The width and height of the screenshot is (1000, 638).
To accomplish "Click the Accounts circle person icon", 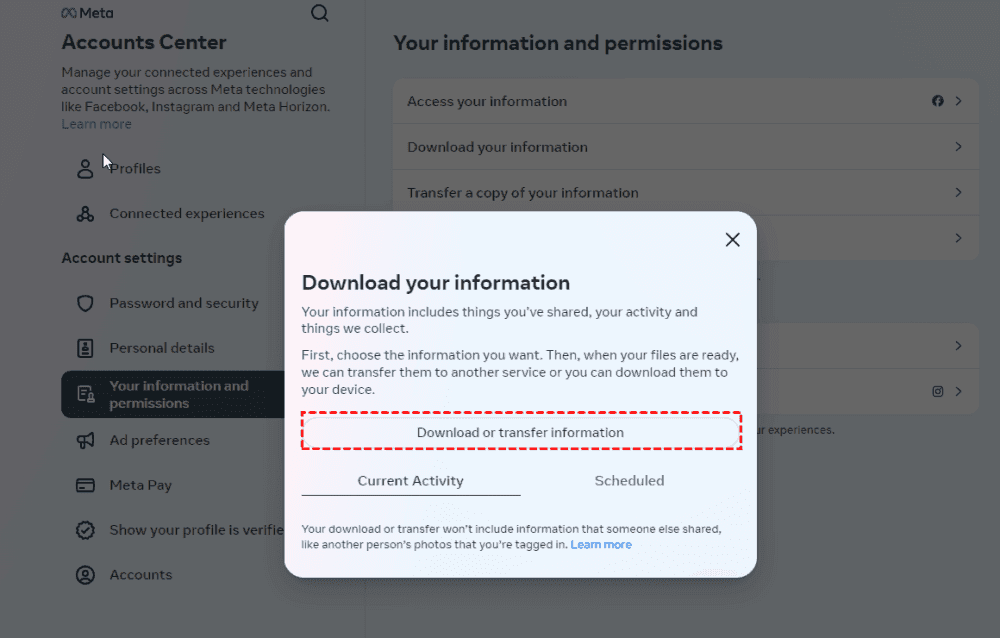I will [86, 575].
